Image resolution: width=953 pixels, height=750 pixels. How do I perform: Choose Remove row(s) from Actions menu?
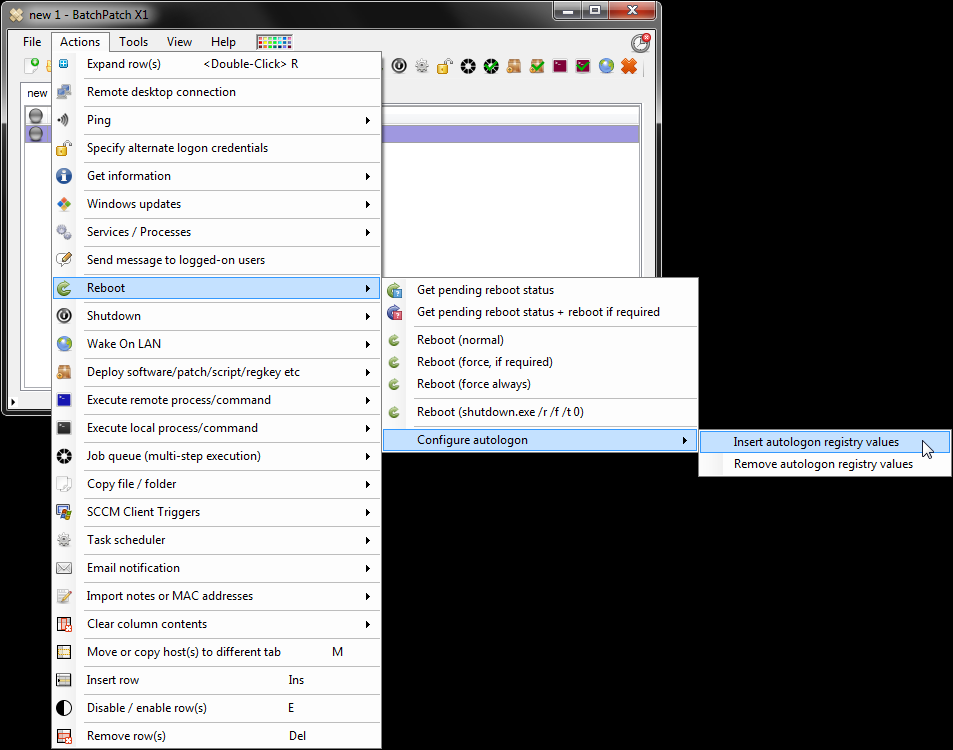(x=216, y=735)
